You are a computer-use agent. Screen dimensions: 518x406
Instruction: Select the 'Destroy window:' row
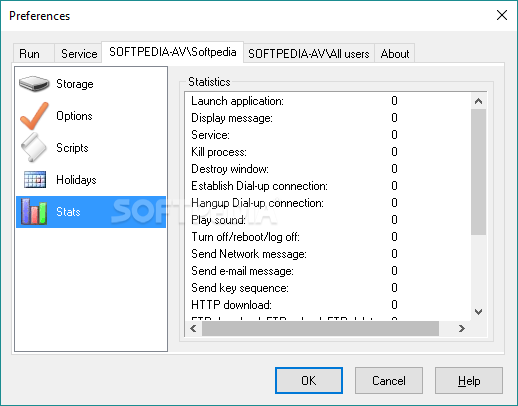point(328,169)
